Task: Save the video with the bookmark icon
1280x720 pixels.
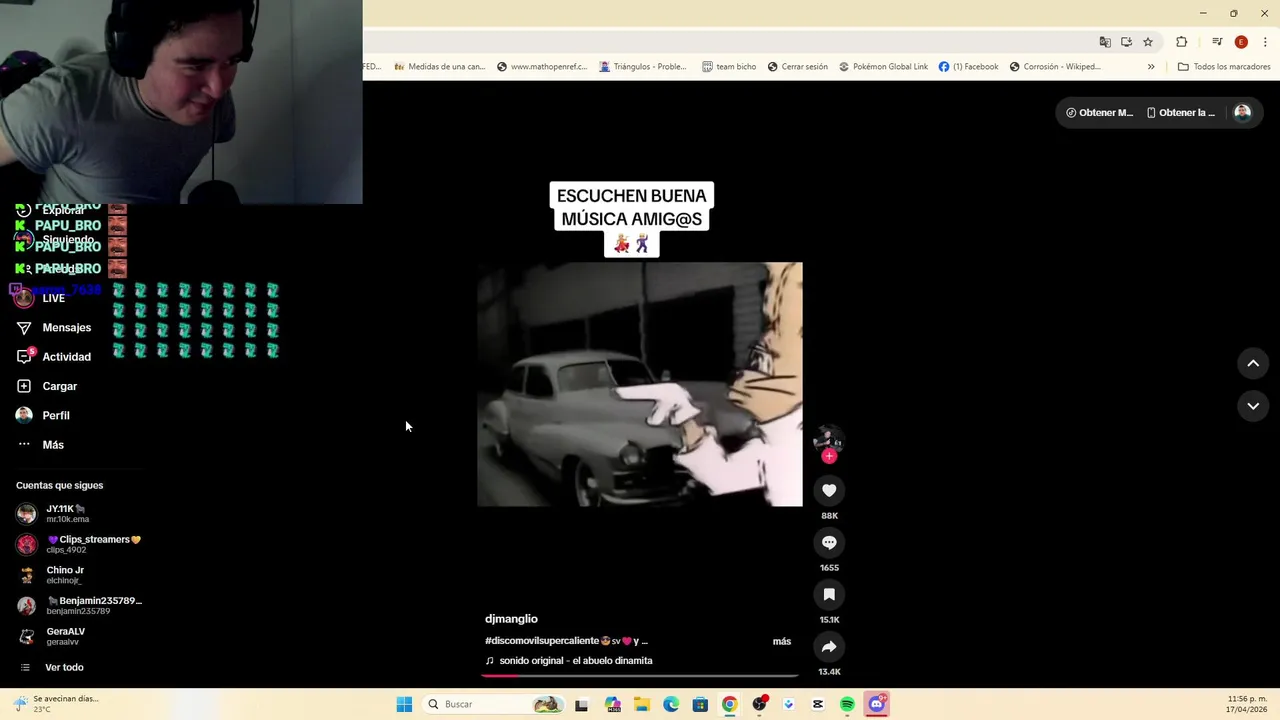Action: tap(829, 594)
